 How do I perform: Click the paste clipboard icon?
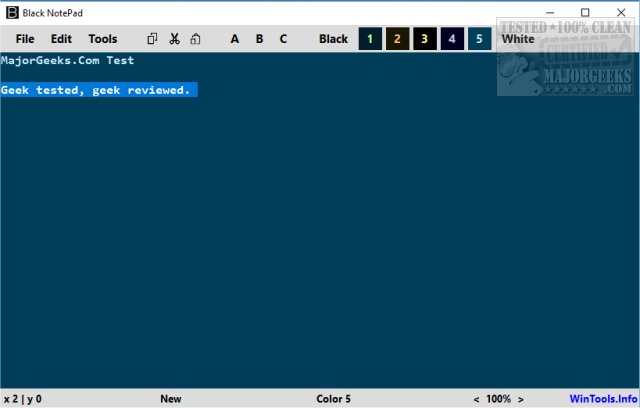[196, 39]
